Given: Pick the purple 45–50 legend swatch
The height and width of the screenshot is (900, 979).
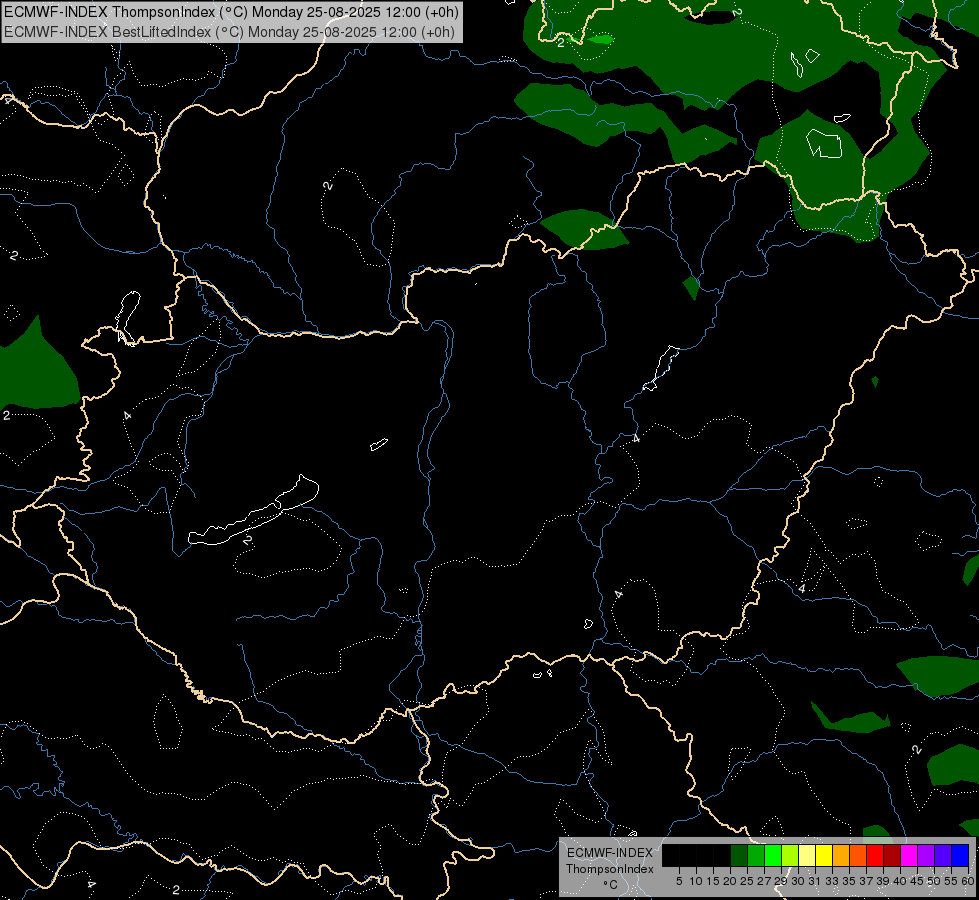Looking at the screenshot, I should (925, 855).
